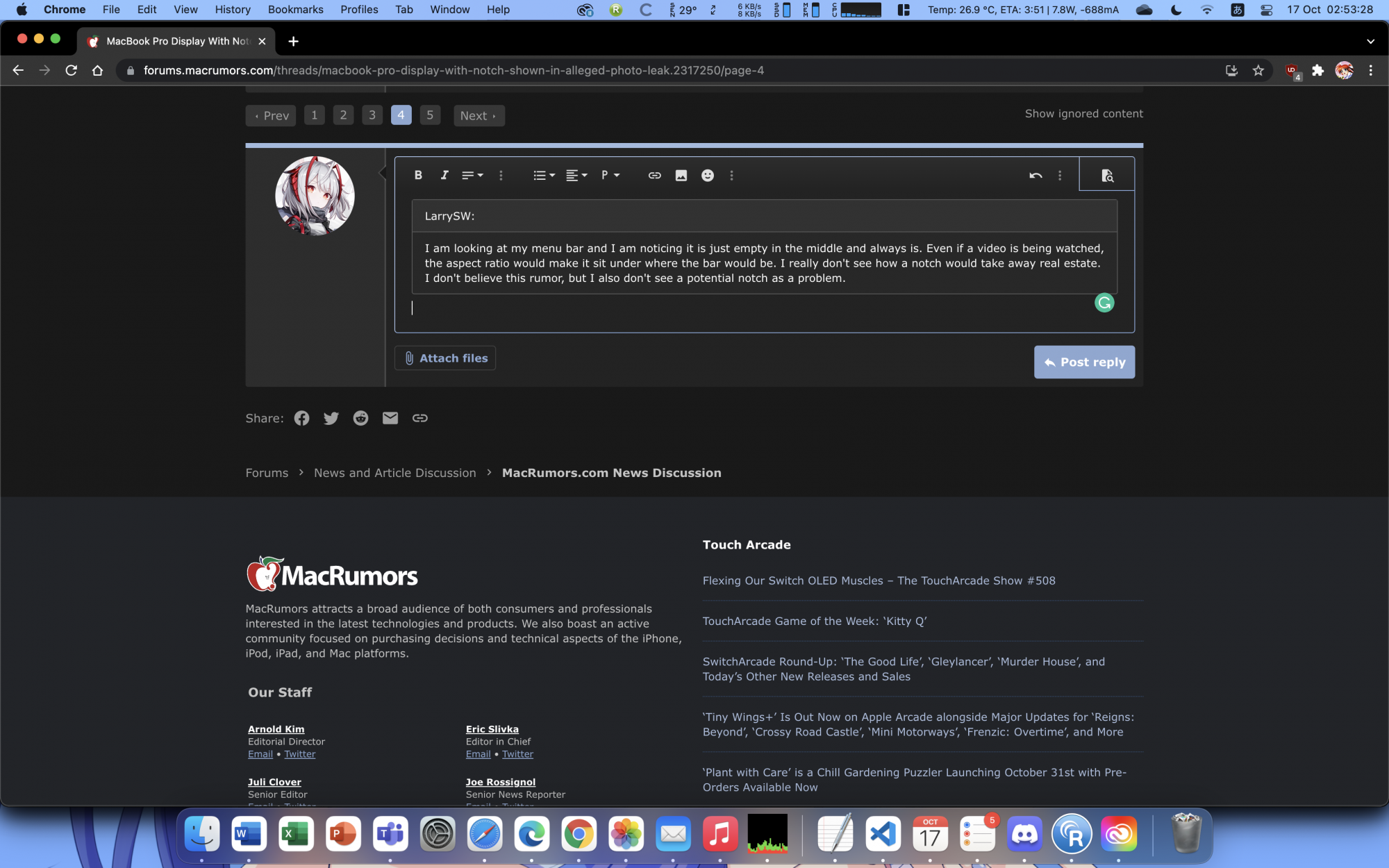This screenshot has width=1389, height=868.
Task: Toggle macOS Do Not Disturb moon icon
Action: tap(1176, 10)
